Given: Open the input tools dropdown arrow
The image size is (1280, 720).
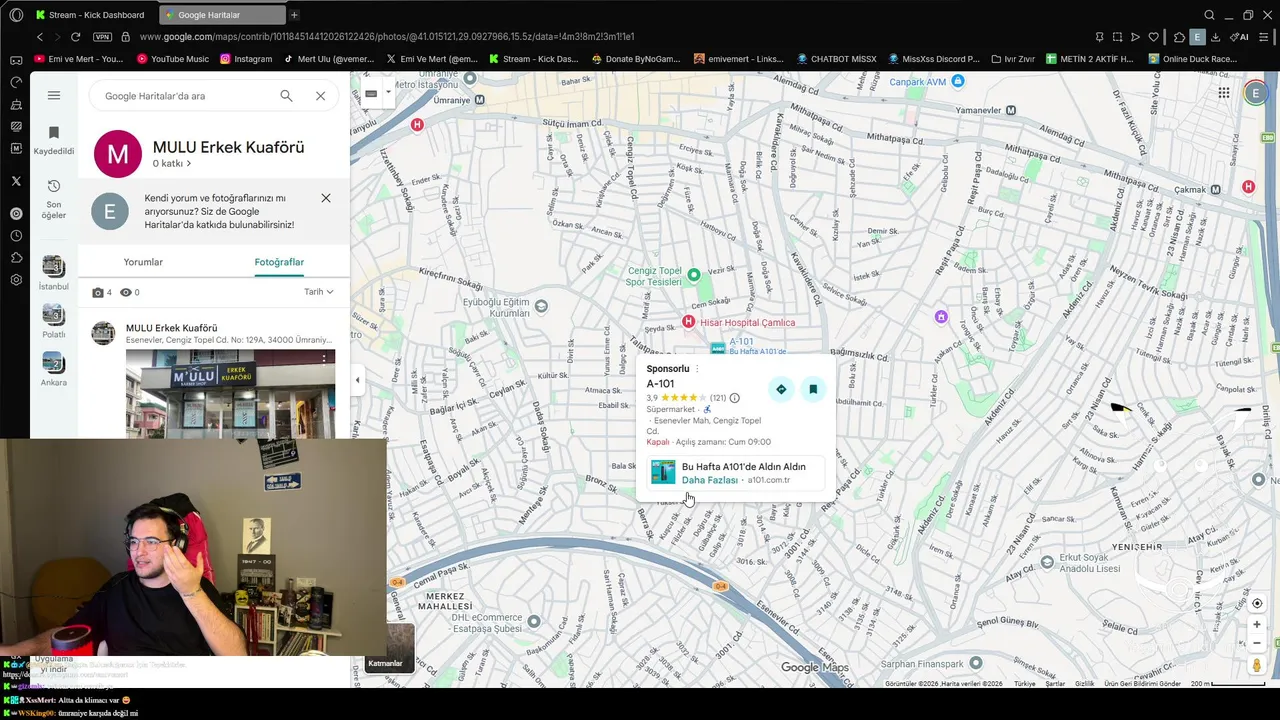Looking at the screenshot, I should click(x=388, y=93).
